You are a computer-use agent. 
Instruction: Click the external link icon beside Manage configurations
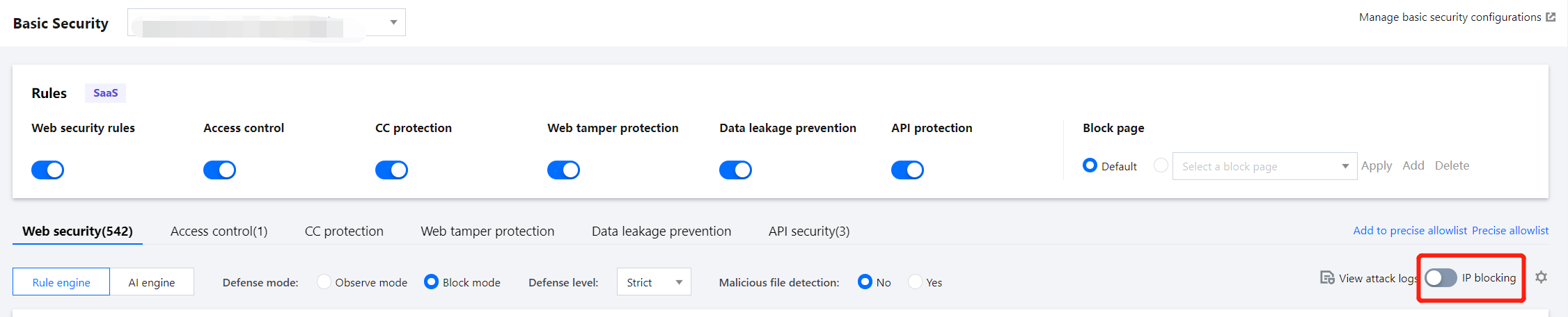(1551, 17)
